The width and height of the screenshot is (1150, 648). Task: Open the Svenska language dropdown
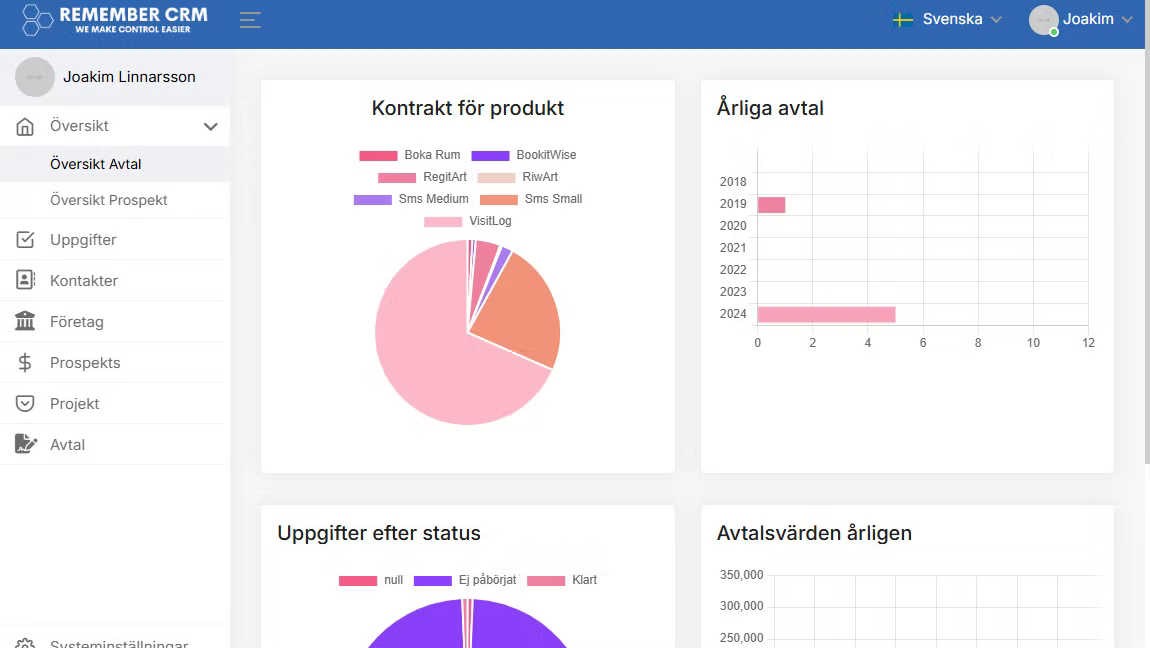point(947,20)
